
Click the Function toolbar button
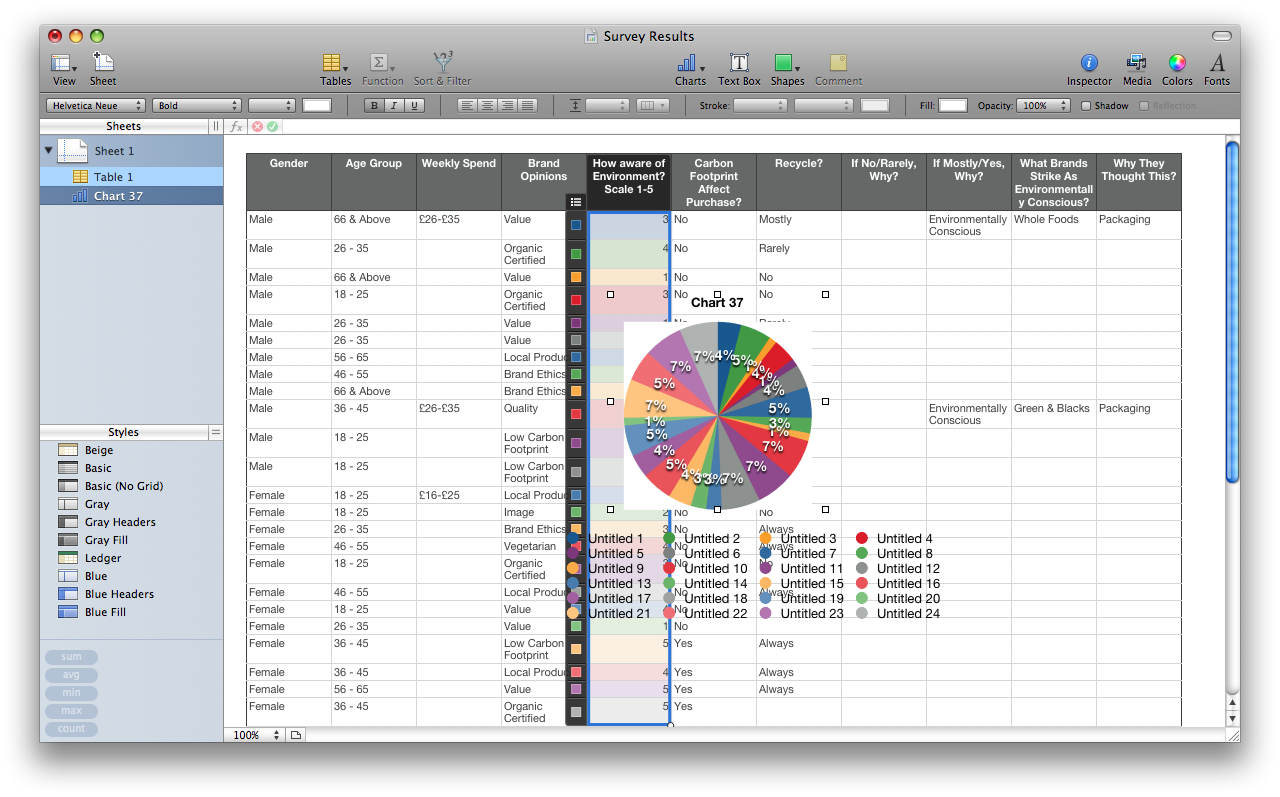[x=382, y=69]
